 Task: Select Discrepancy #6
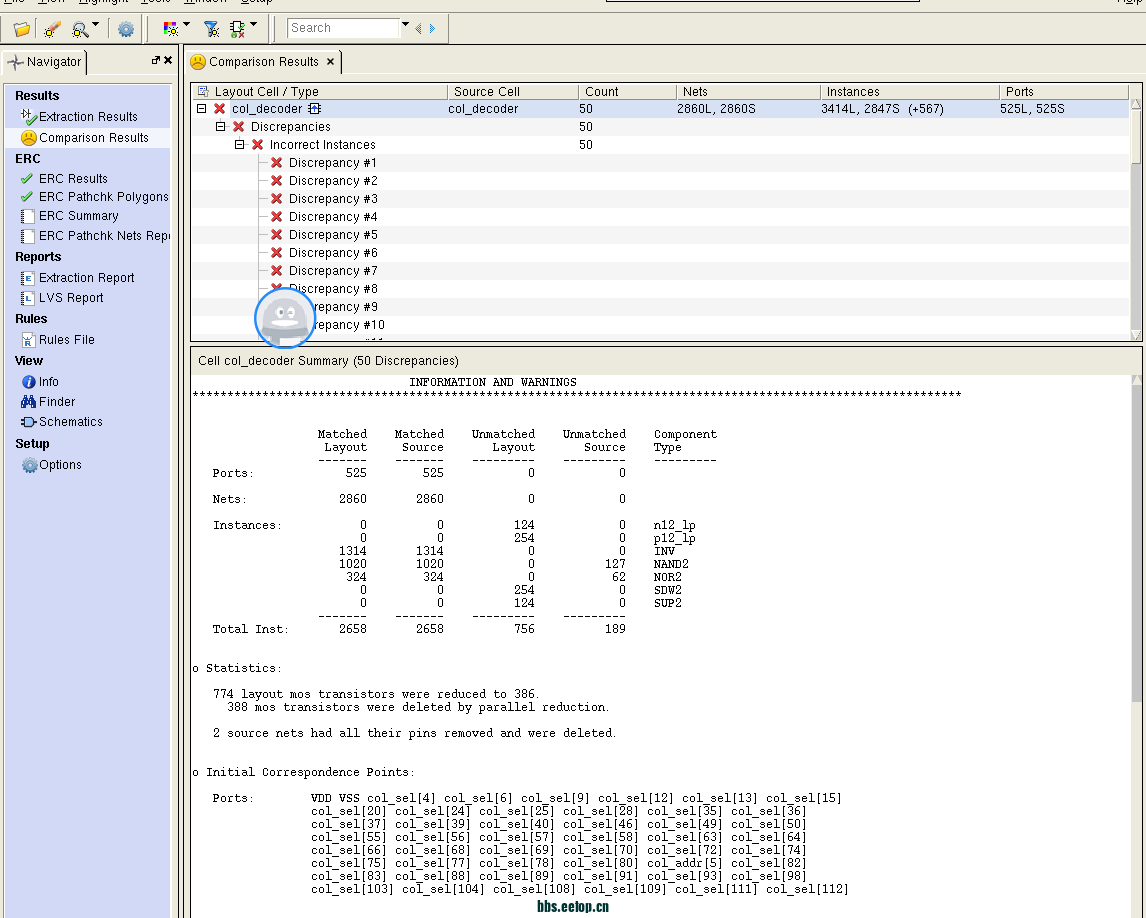333,253
